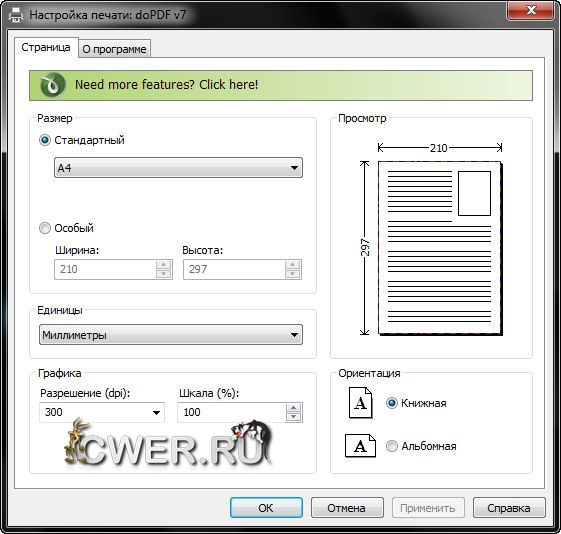This screenshot has height=534, width=561.
Task: Open the Миллиметры units dropdown
Action: 171,335
